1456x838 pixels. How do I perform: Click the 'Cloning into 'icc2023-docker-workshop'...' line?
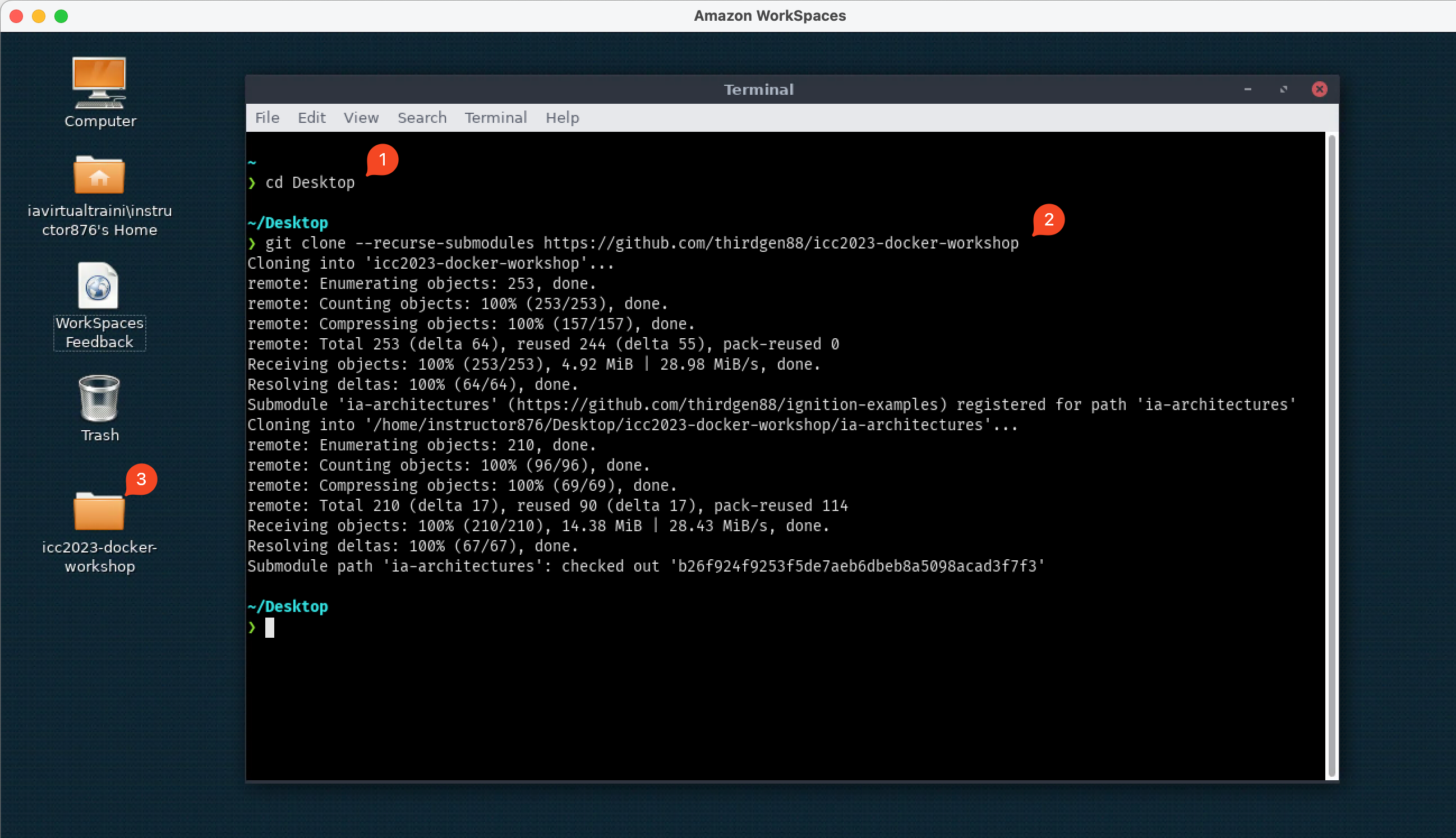click(431, 263)
